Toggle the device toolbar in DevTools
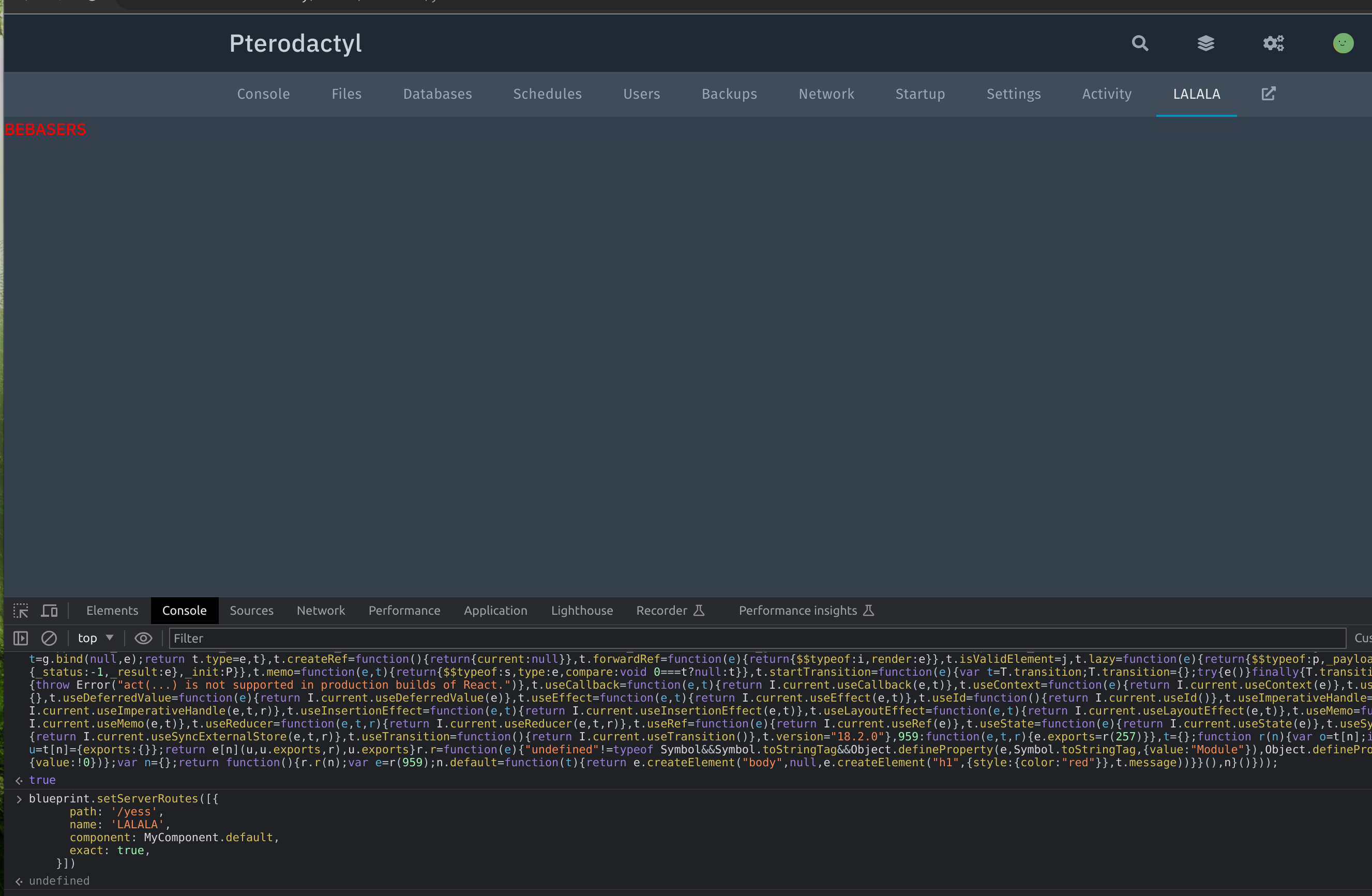1372x896 pixels. pyautogui.click(x=50, y=610)
